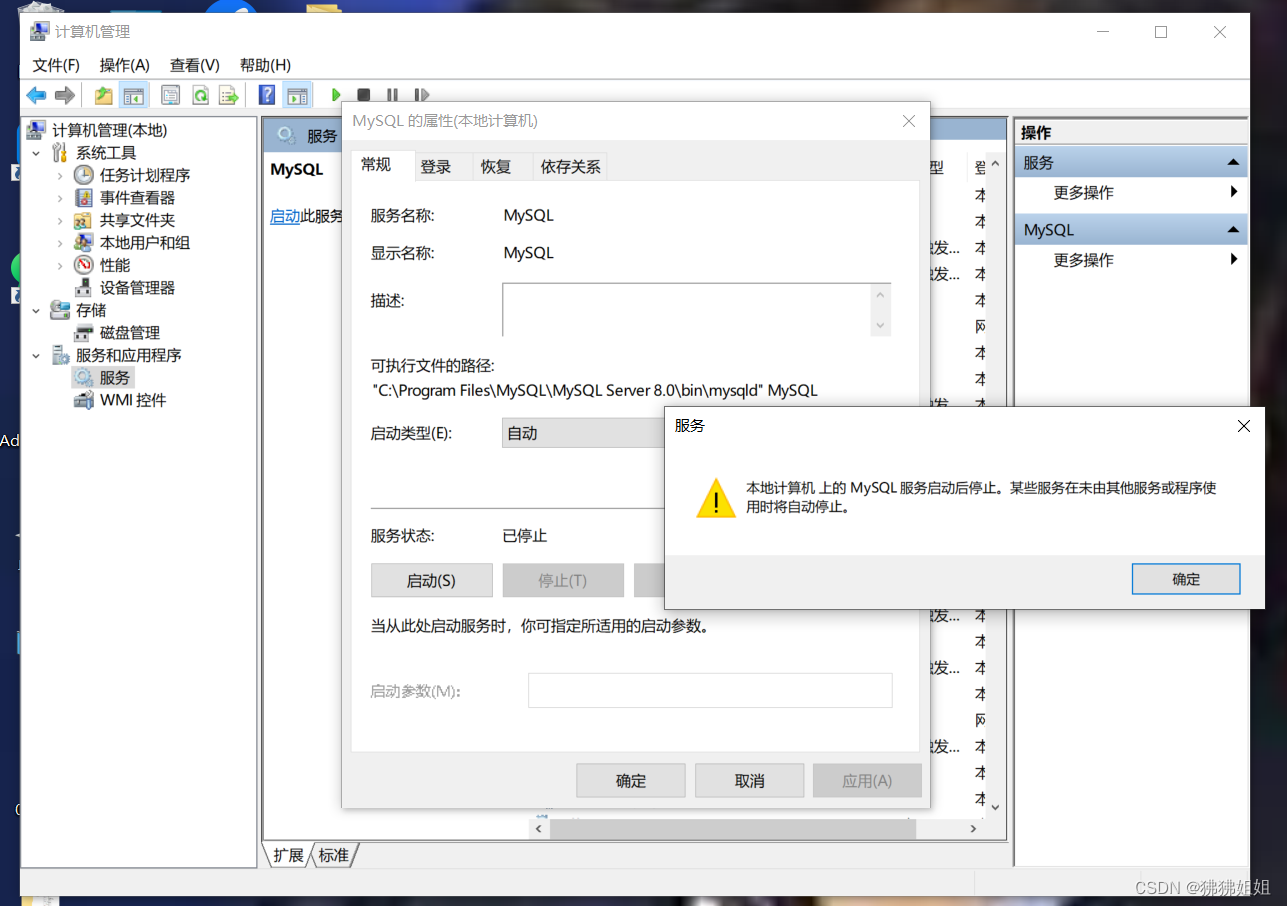This screenshot has height=906, width=1287.
Task: Select 事件查看器 in the tree
Action: pos(137,198)
